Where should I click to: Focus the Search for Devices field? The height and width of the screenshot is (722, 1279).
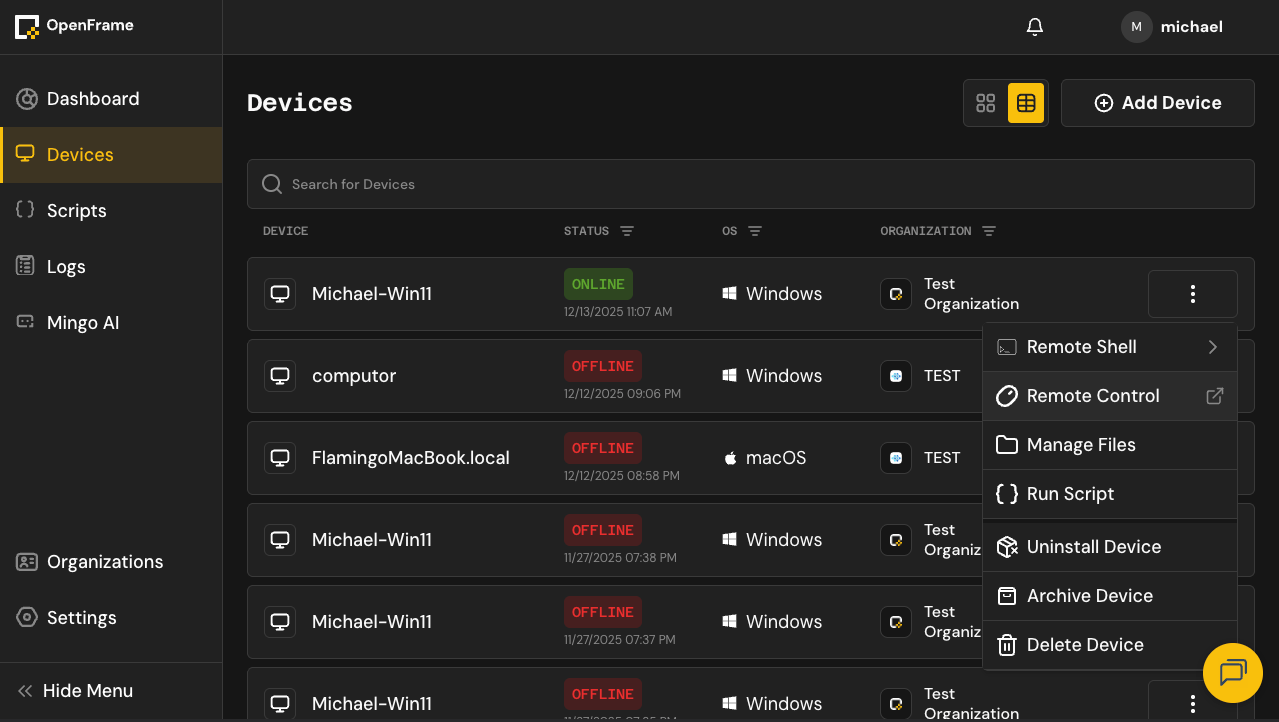(751, 184)
